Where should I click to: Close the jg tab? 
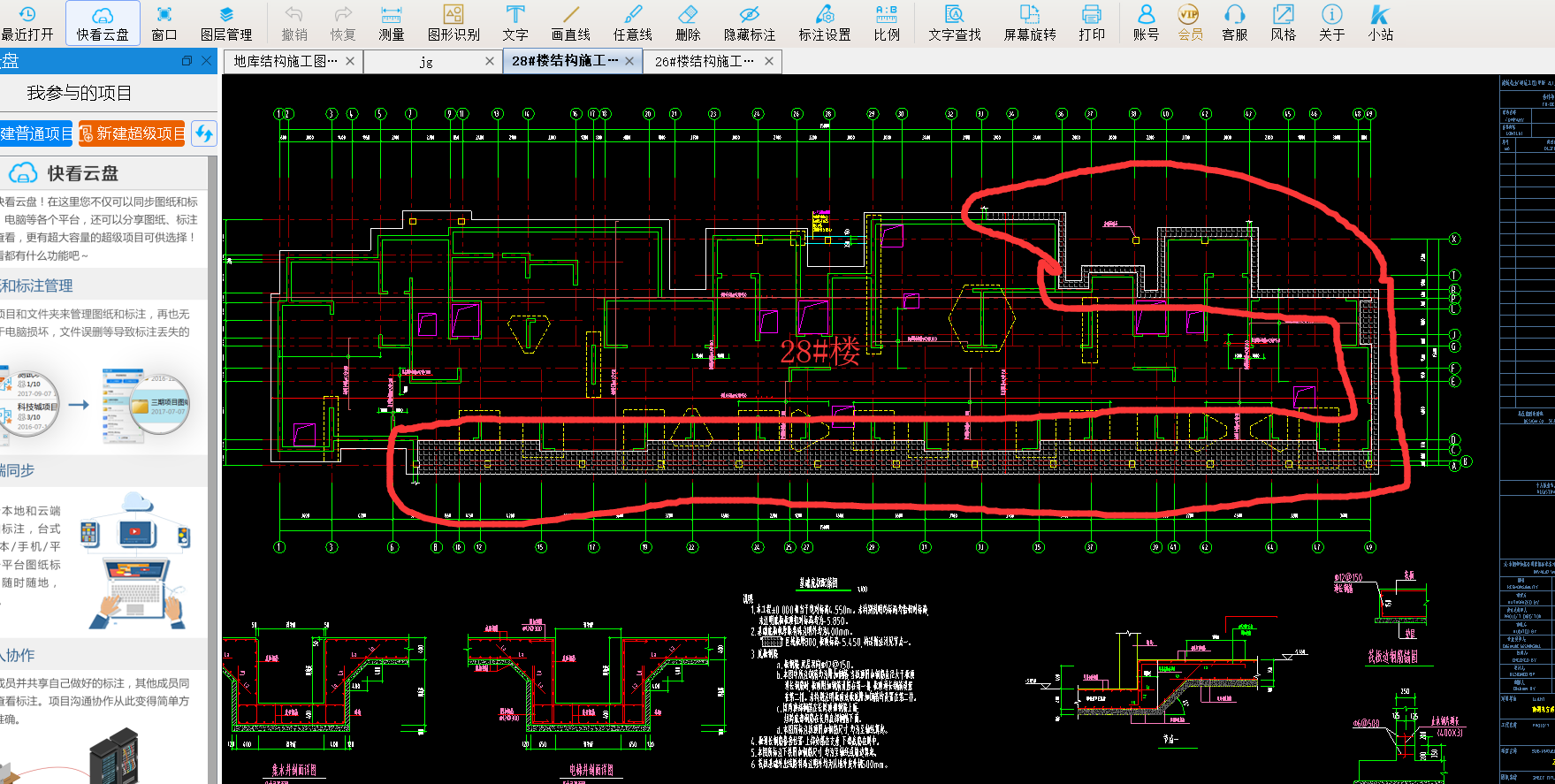point(490,61)
